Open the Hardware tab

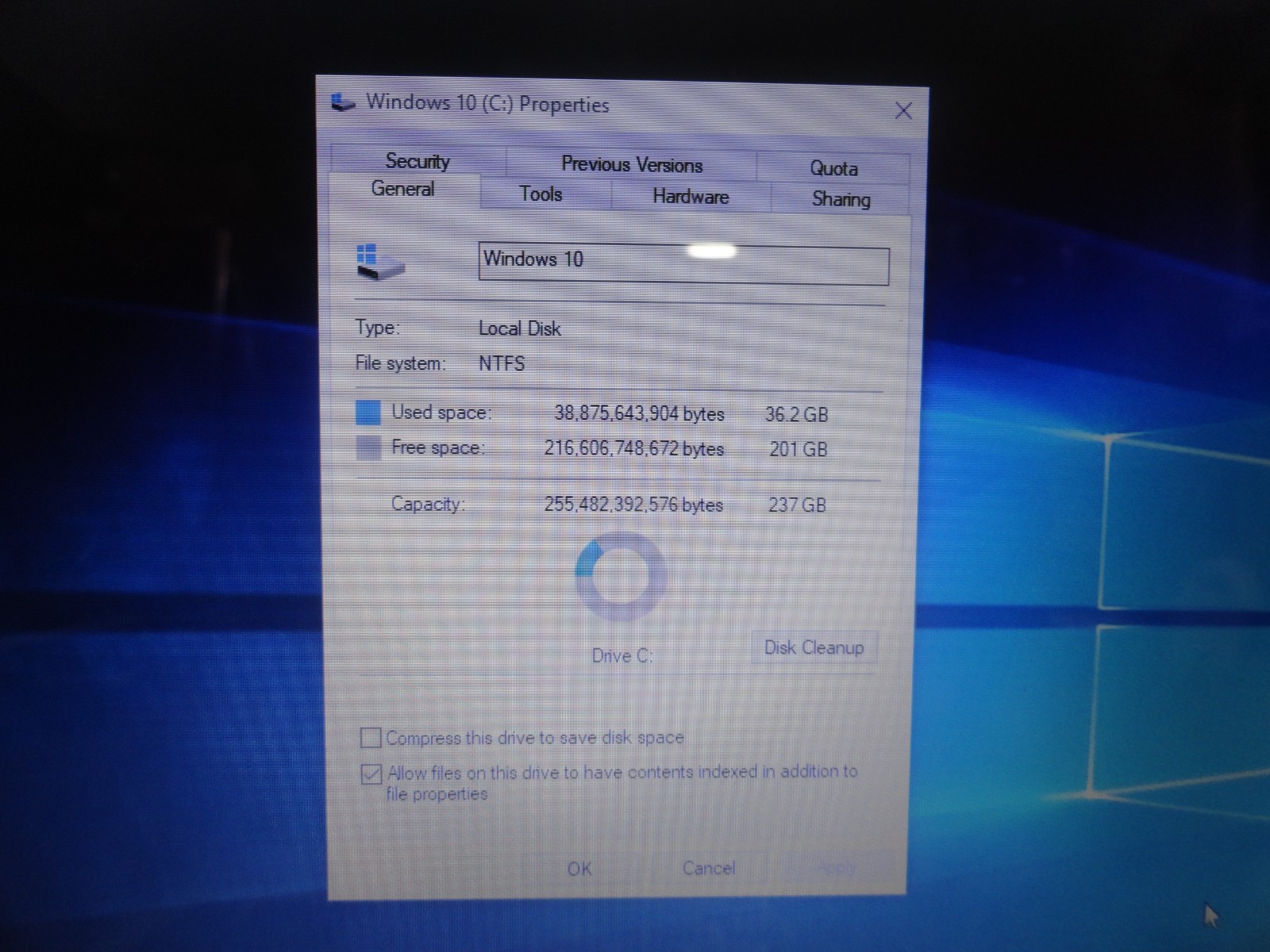pos(691,196)
